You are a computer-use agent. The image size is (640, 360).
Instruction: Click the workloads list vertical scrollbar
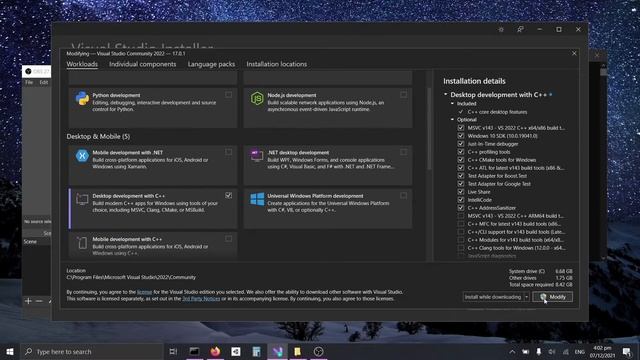pos(429,129)
